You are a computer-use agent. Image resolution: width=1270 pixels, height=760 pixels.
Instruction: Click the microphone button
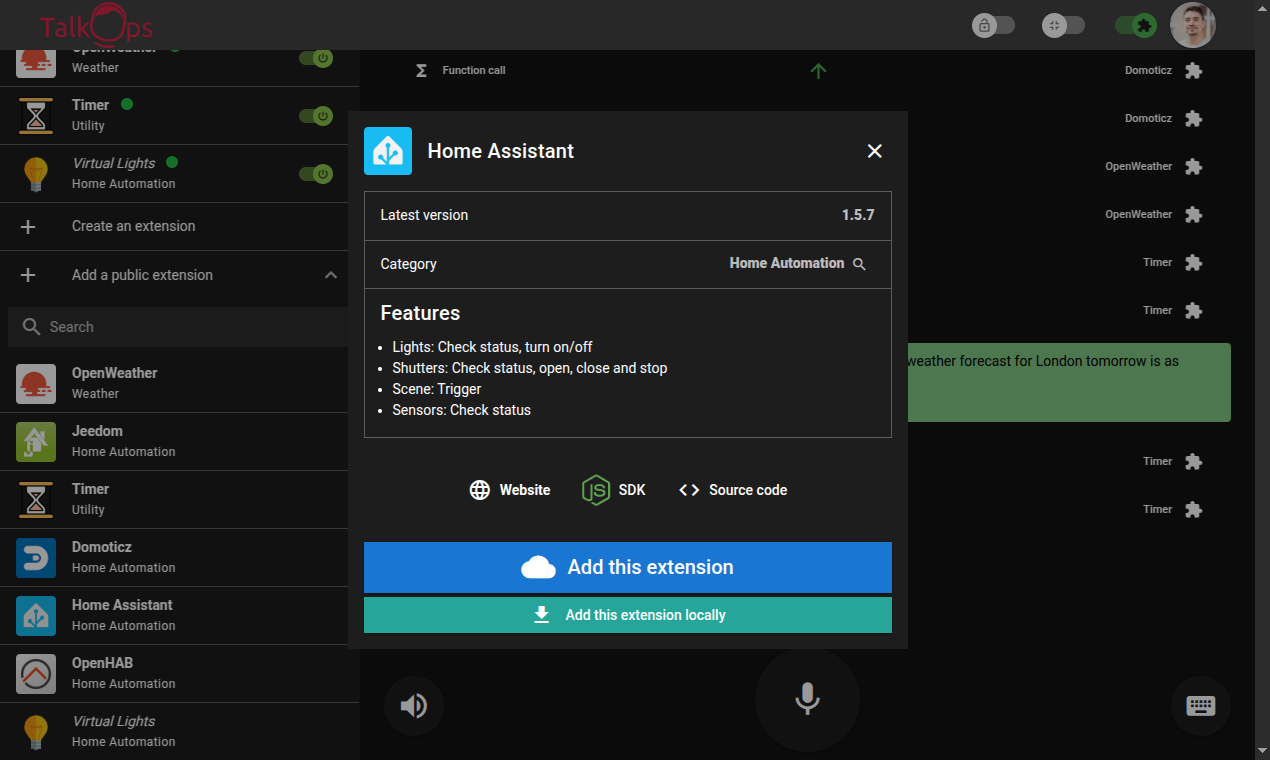(x=807, y=699)
